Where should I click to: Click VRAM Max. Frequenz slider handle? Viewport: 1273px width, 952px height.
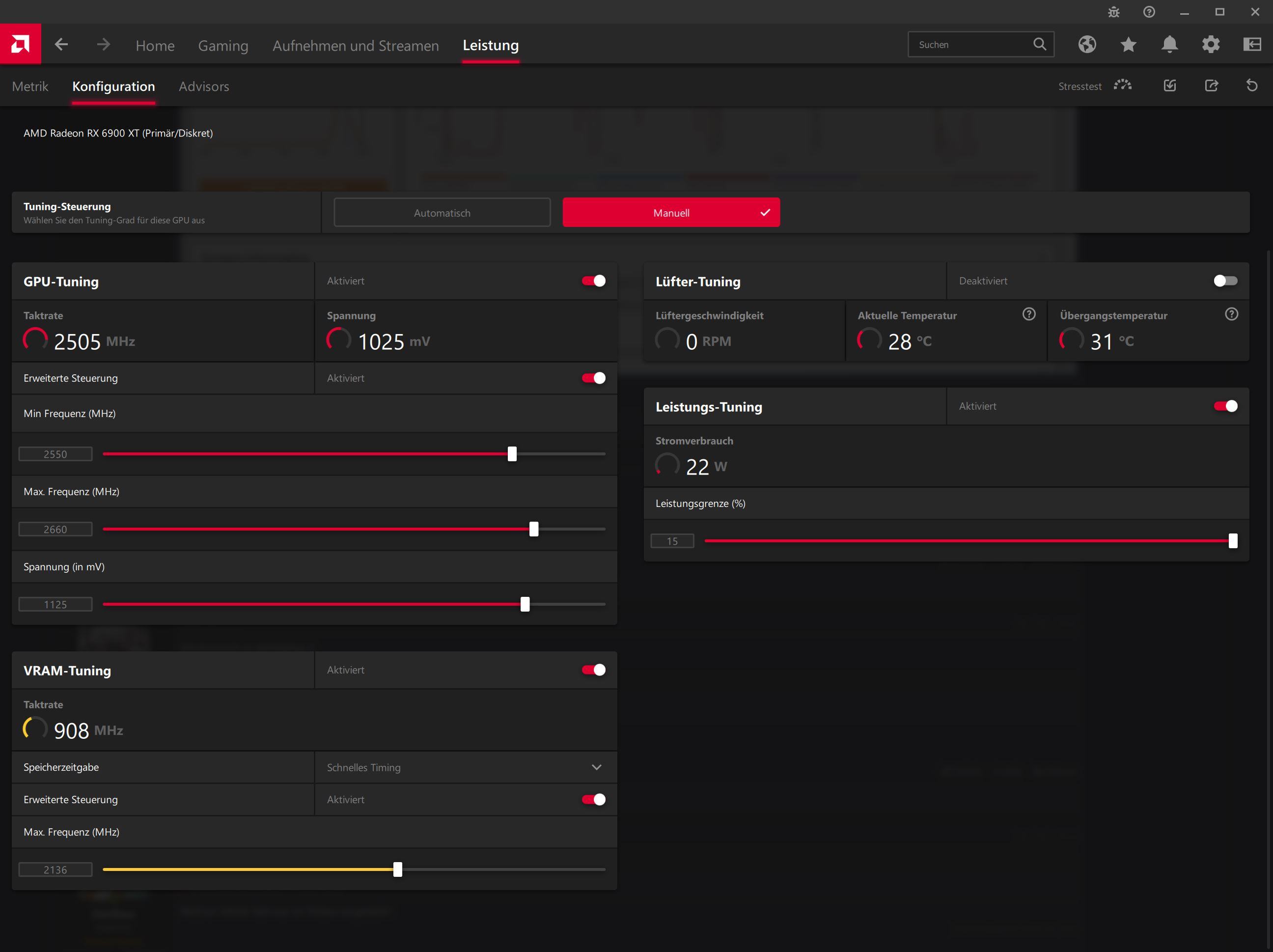pyautogui.click(x=398, y=869)
